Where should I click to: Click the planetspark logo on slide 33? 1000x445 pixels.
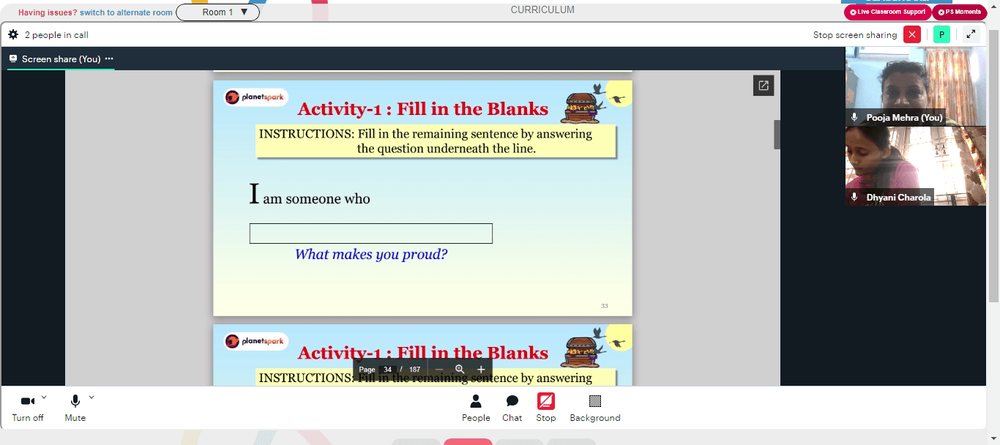(256, 98)
